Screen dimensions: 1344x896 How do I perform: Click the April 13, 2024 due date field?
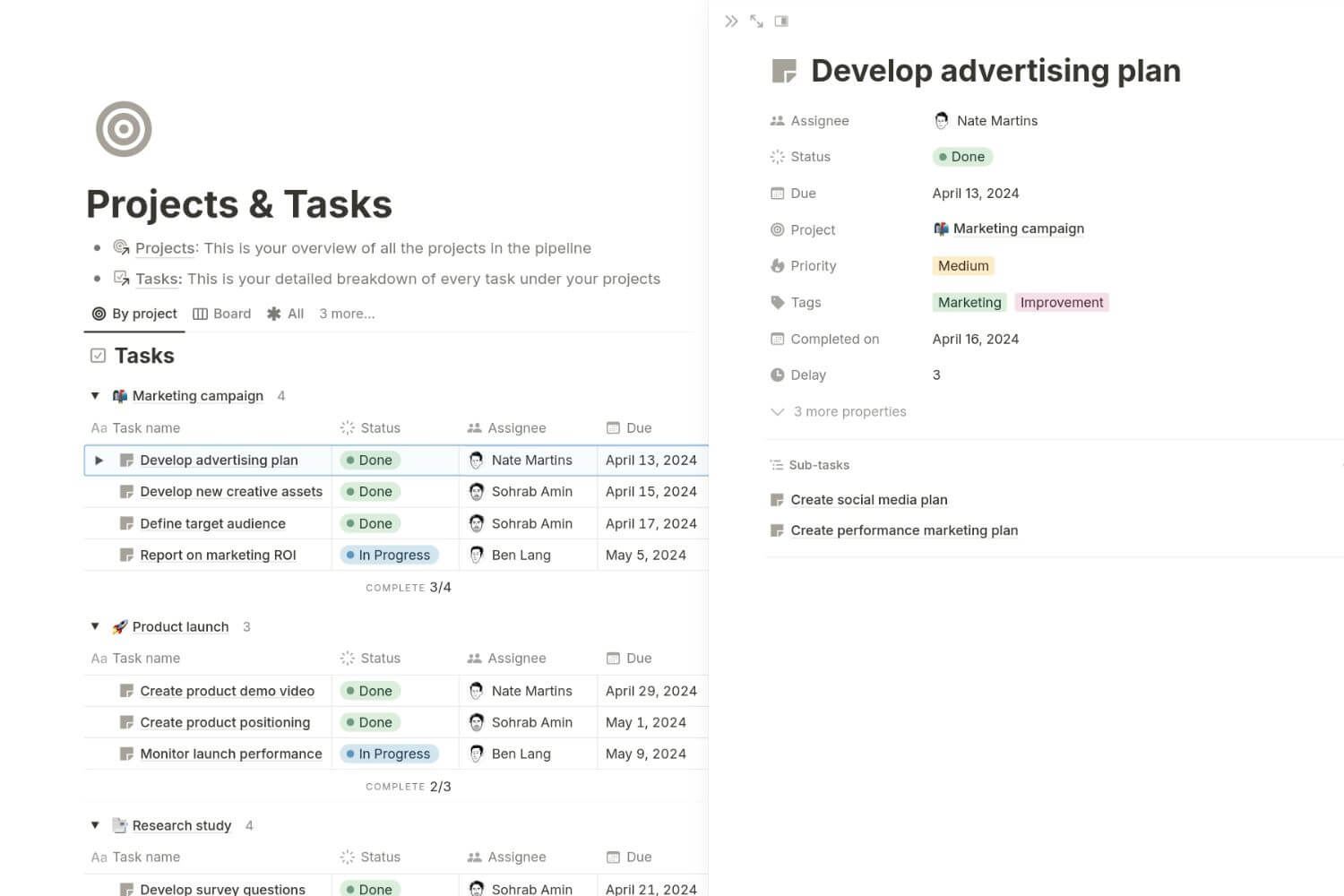pyautogui.click(x=975, y=194)
